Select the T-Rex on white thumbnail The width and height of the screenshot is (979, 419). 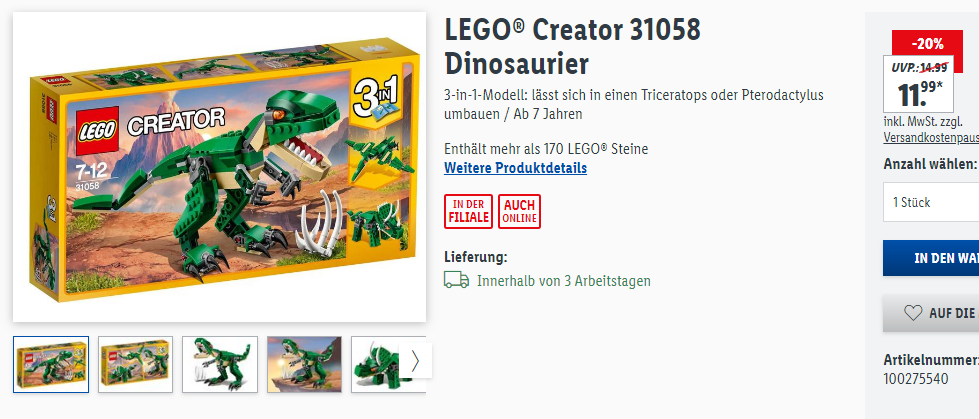click(x=220, y=364)
